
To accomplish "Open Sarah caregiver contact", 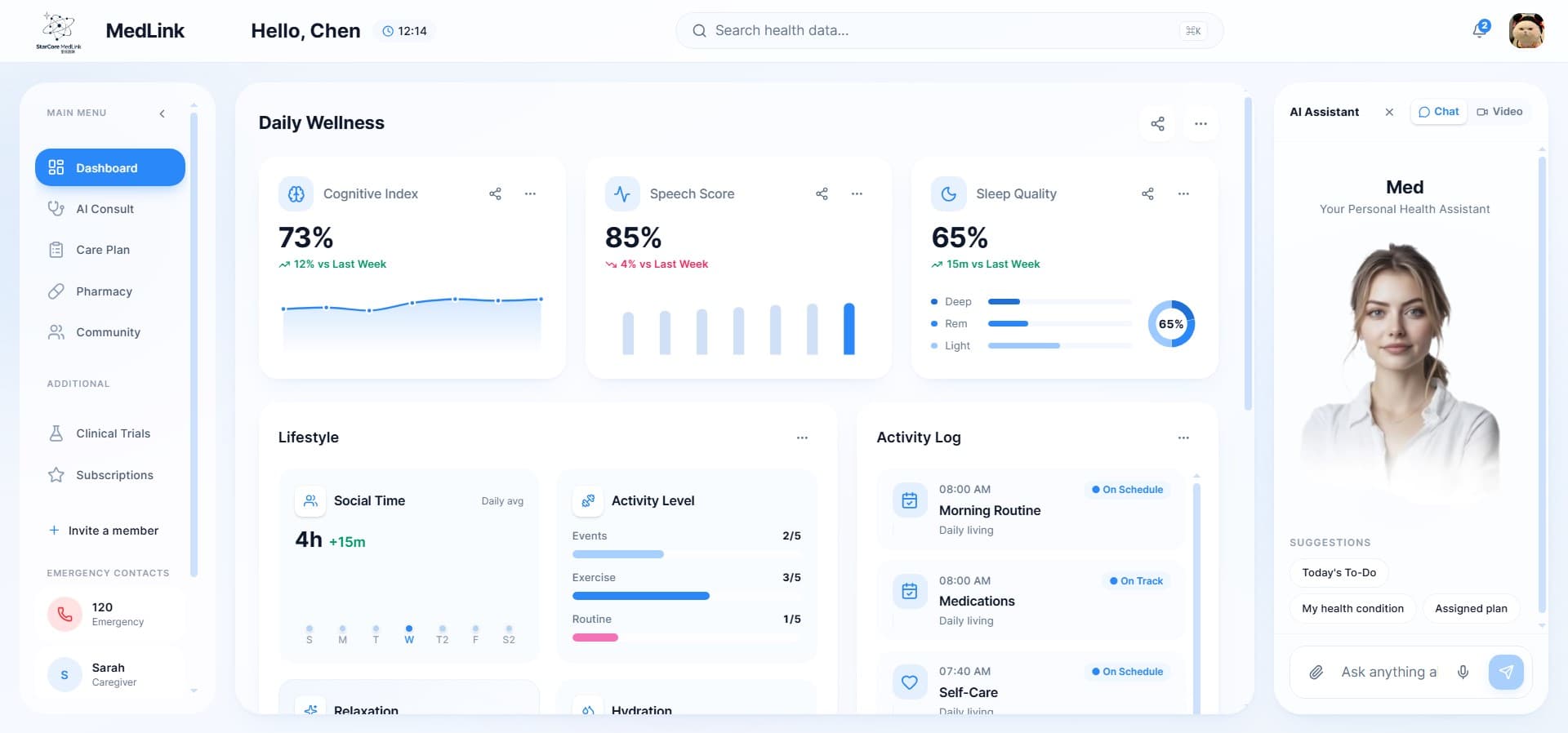I will pos(110,674).
